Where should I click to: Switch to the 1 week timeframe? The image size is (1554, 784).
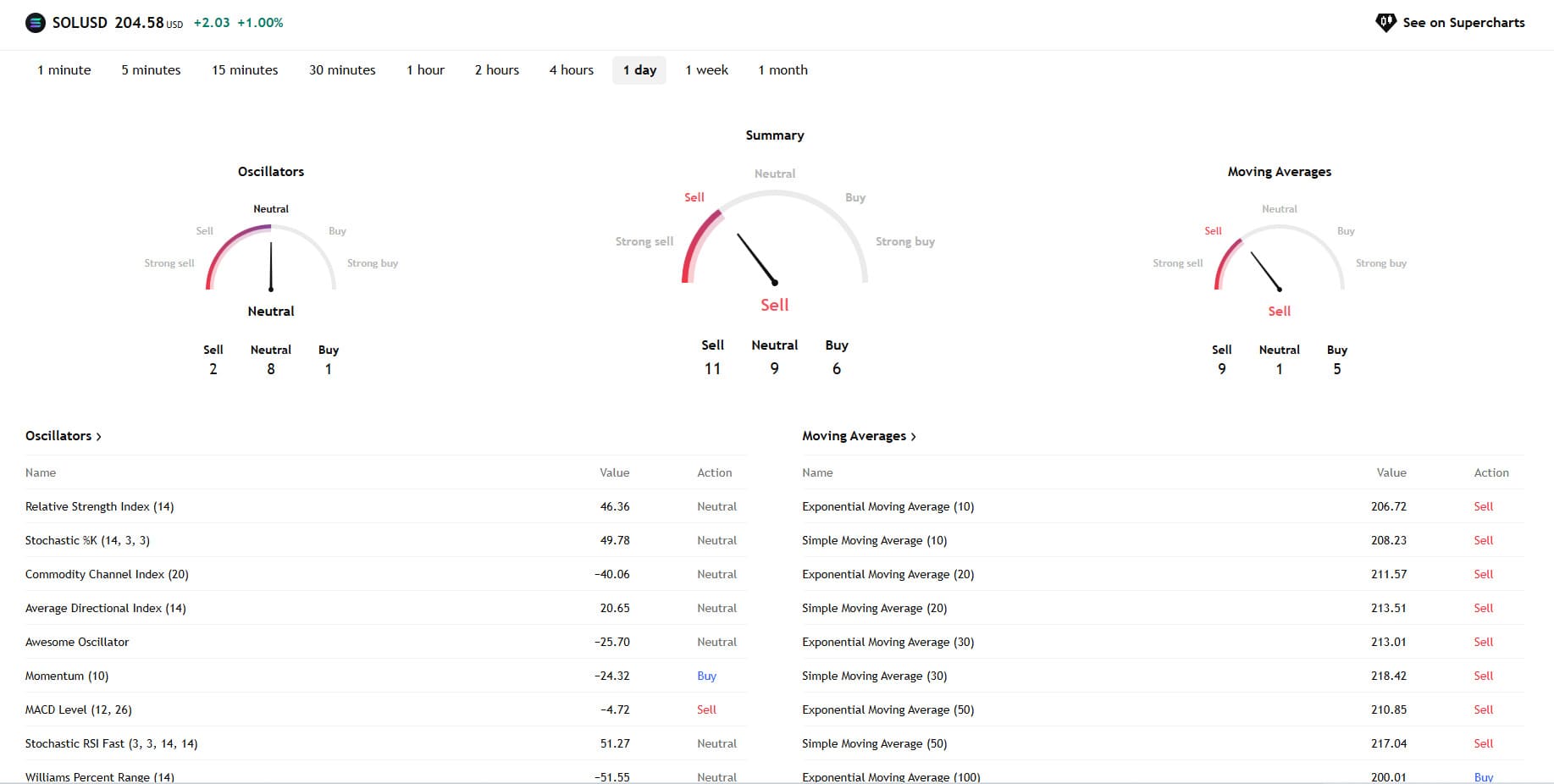(706, 70)
